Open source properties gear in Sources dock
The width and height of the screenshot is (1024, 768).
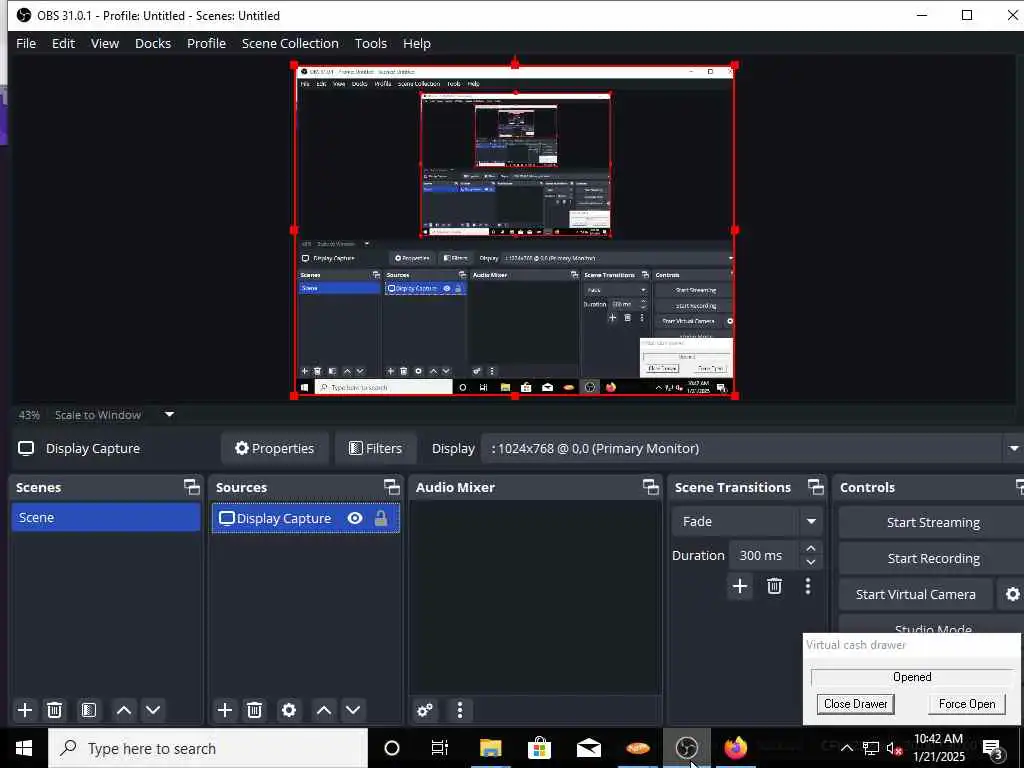tap(289, 710)
